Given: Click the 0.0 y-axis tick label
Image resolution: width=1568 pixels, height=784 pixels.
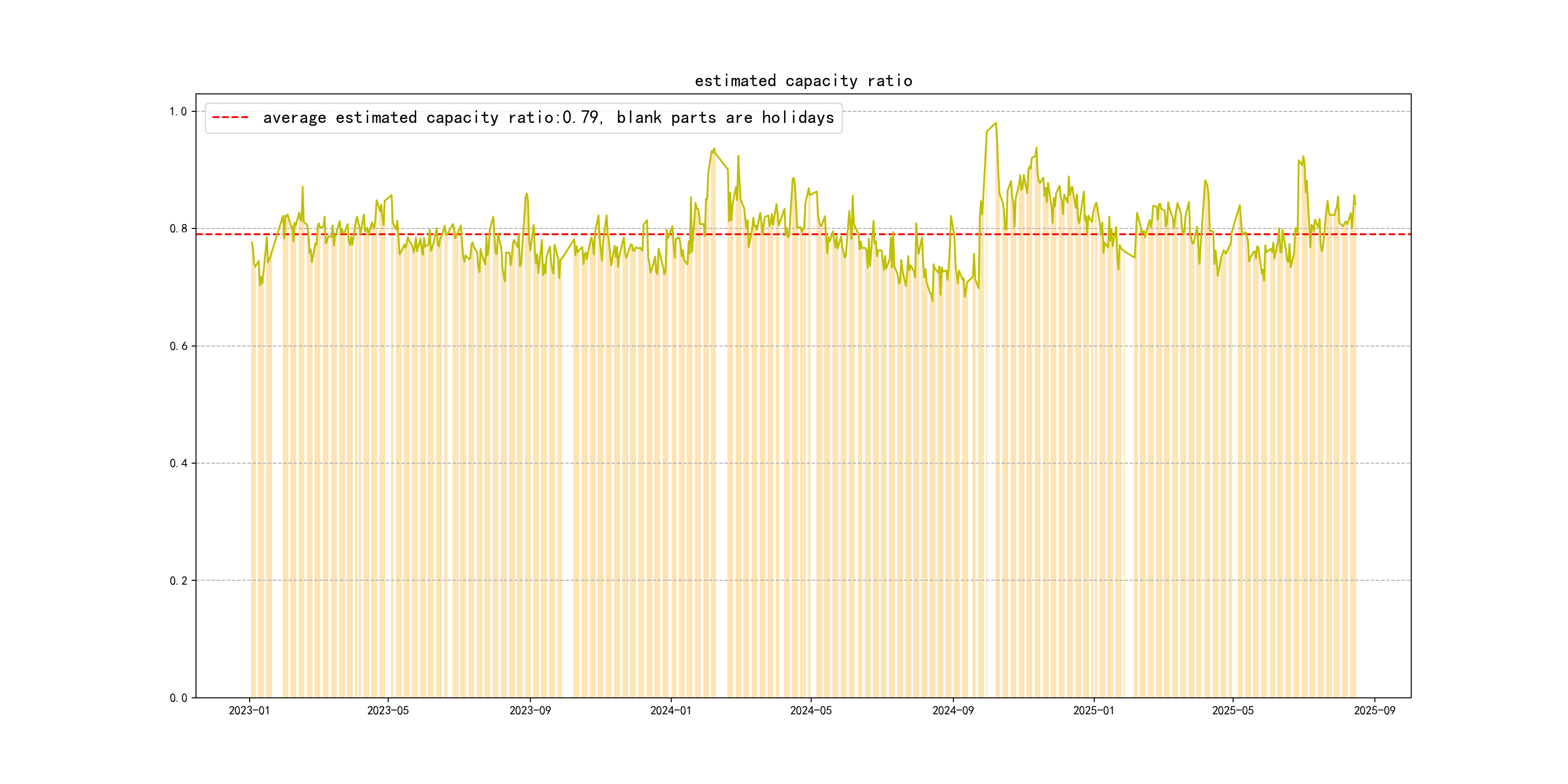Looking at the screenshot, I should [178, 698].
